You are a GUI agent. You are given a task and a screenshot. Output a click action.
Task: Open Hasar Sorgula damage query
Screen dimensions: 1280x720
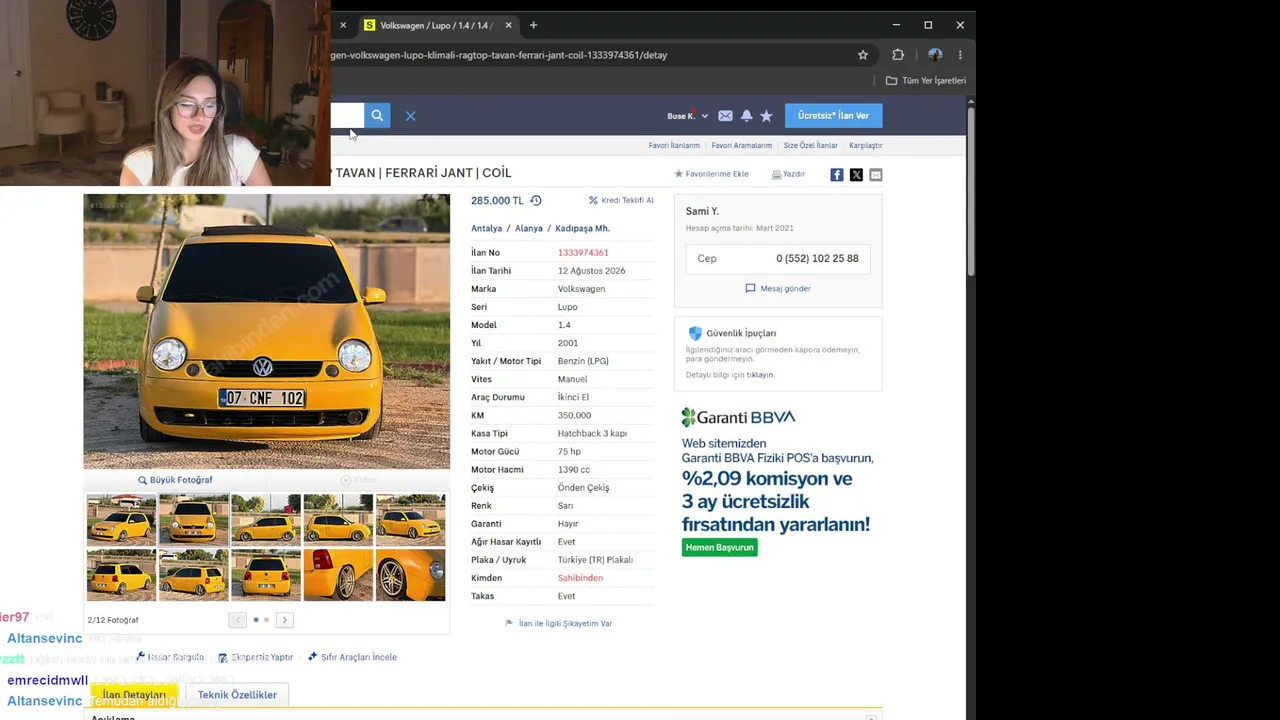[x=170, y=657]
